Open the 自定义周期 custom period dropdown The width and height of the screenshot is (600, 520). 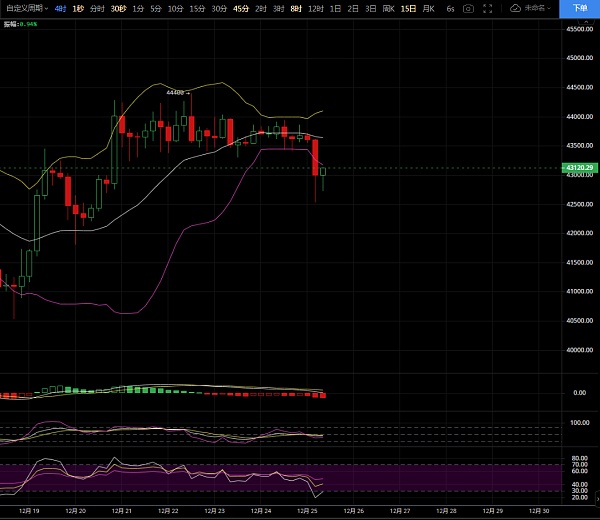click(x=26, y=8)
